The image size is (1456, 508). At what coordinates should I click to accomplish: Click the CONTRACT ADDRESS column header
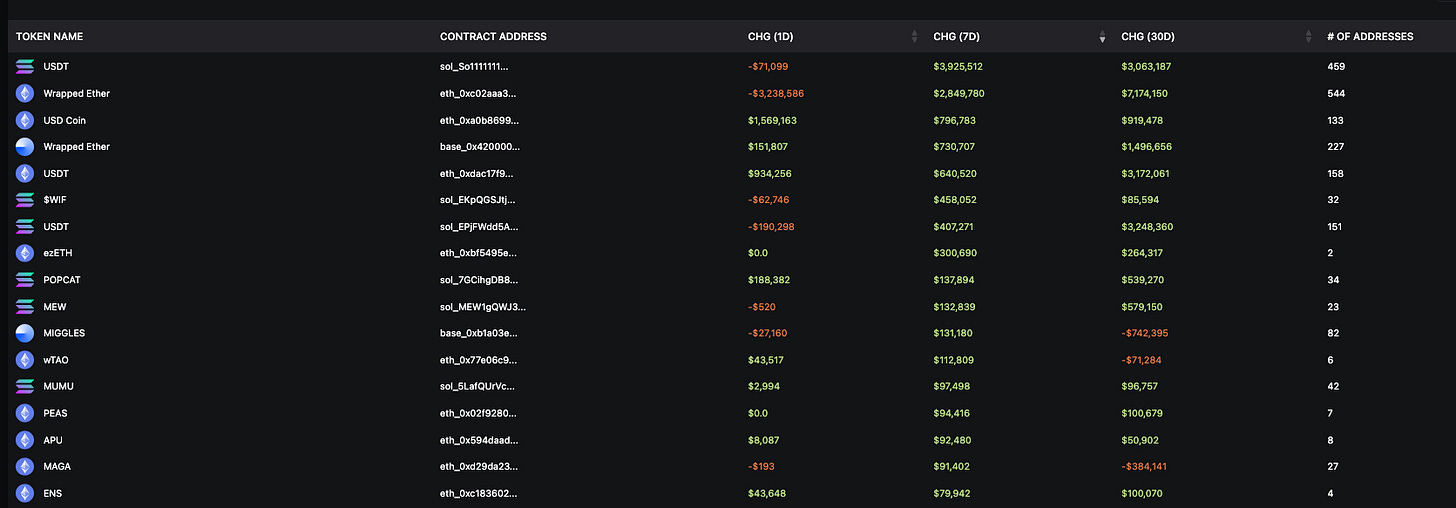493,37
